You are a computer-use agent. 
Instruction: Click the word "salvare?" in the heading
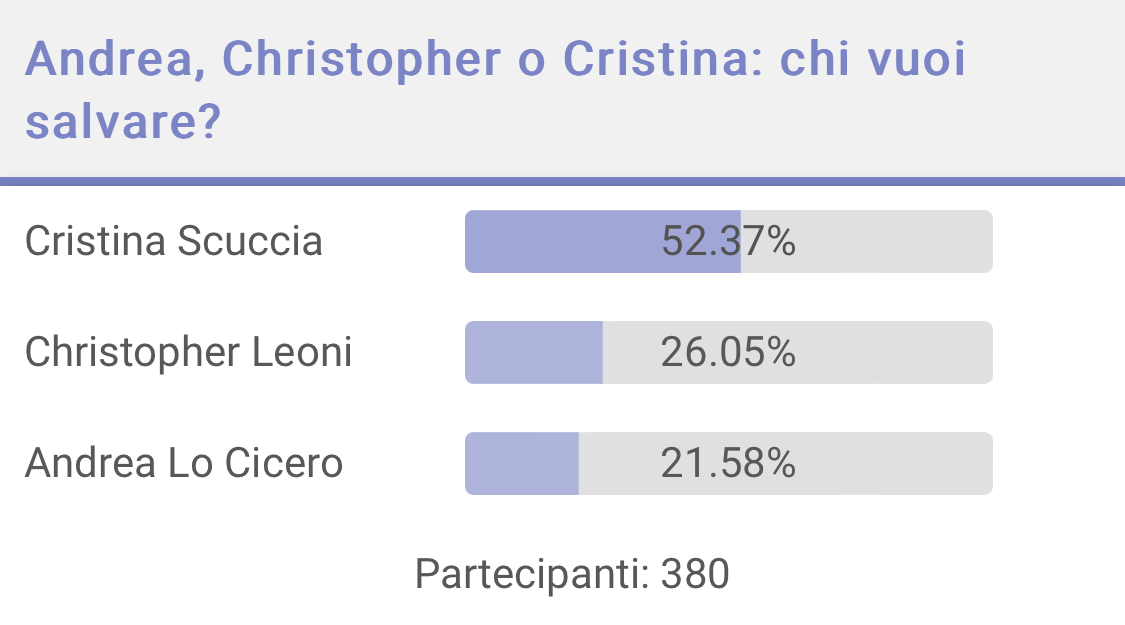click(x=123, y=121)
